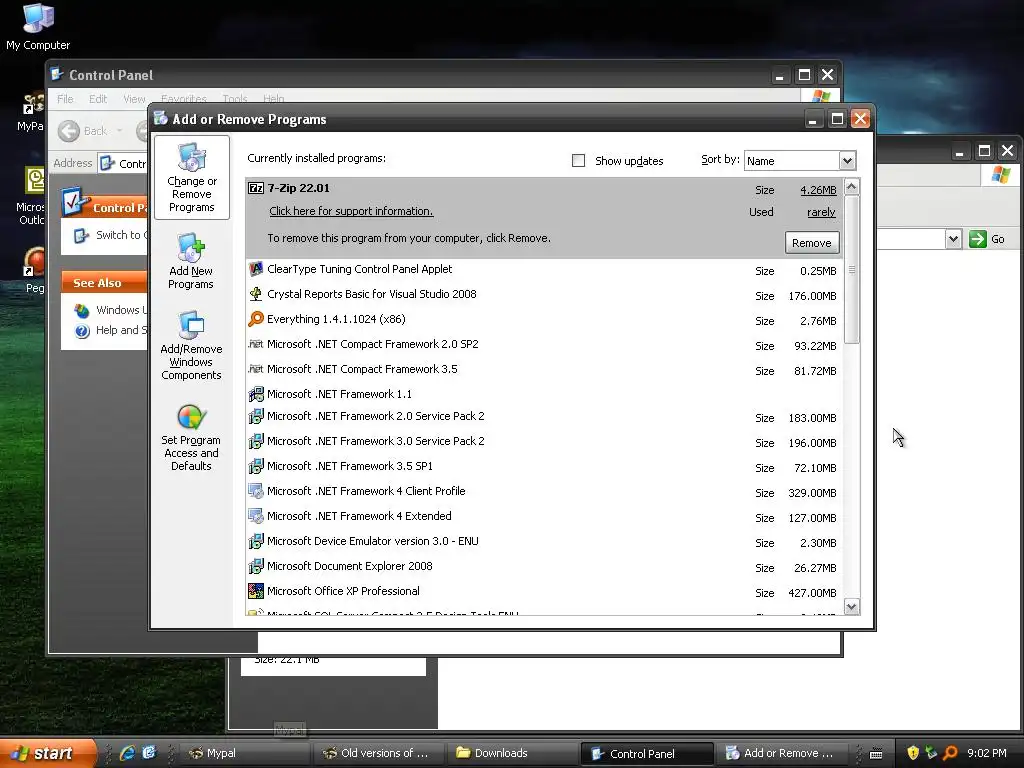
Task: Click the Microsoft Document Explorer 2008 icon
Action: coord(256,566)
